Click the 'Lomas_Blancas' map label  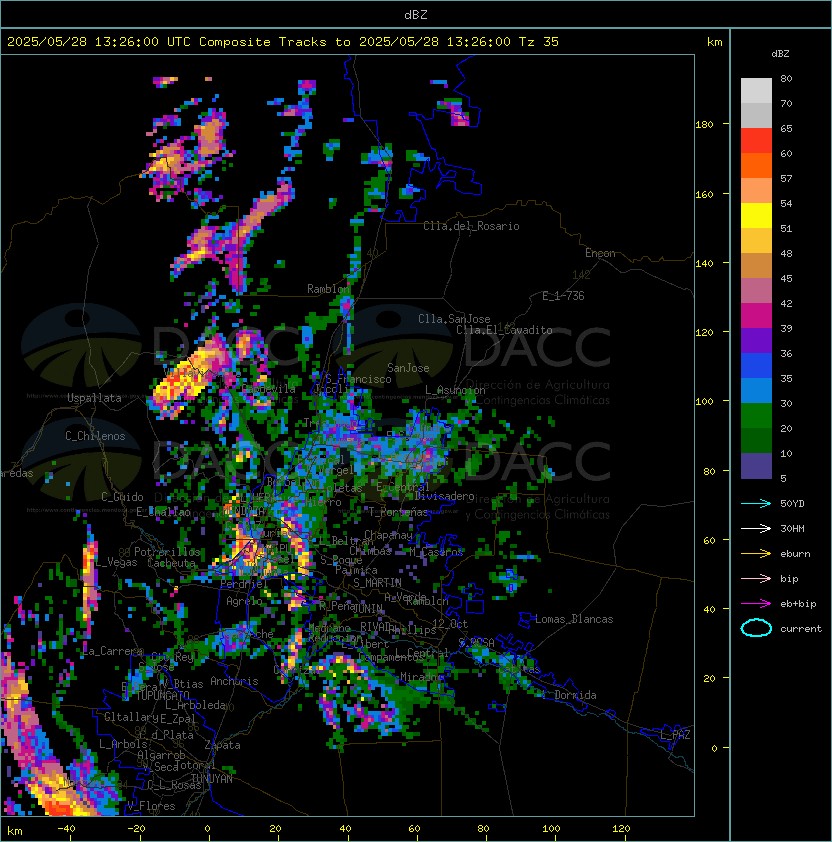574,619
